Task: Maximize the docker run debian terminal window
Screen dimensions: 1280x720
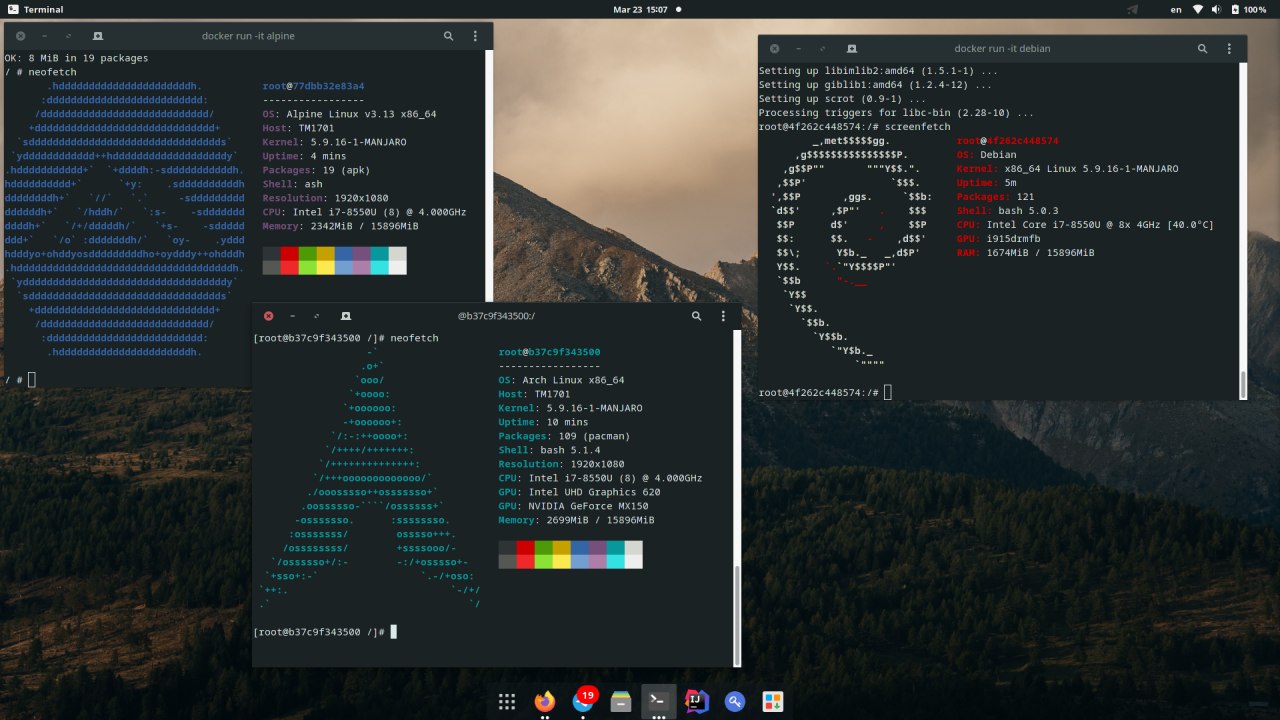Action: pos(823,48)
